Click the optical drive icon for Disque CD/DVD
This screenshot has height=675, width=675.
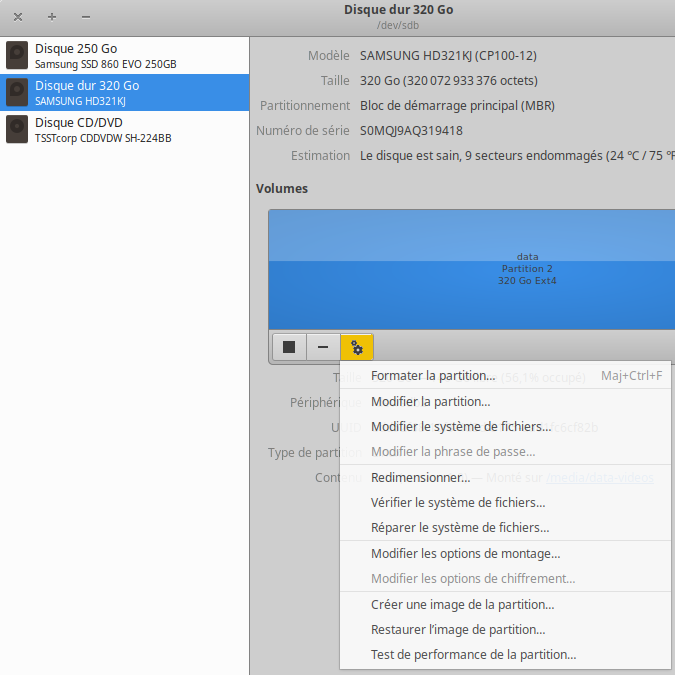(x=17, y=129)
